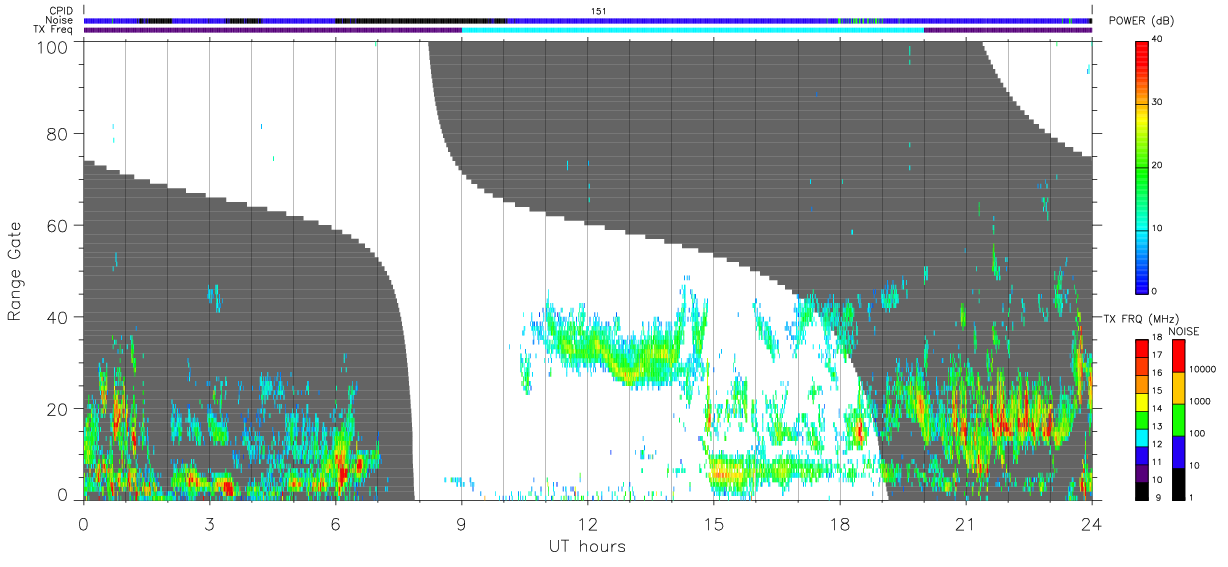Click the "UT hours" x-axis title
The image size is (1228, 567).
tap(587, 547)
